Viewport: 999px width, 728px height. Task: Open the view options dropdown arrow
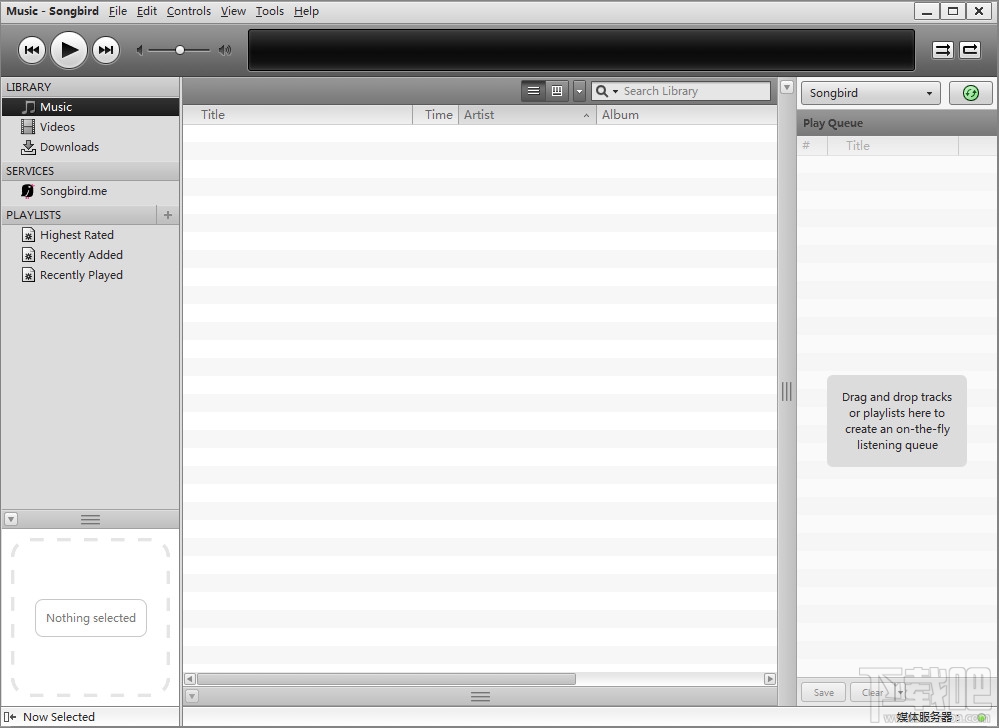579,91
